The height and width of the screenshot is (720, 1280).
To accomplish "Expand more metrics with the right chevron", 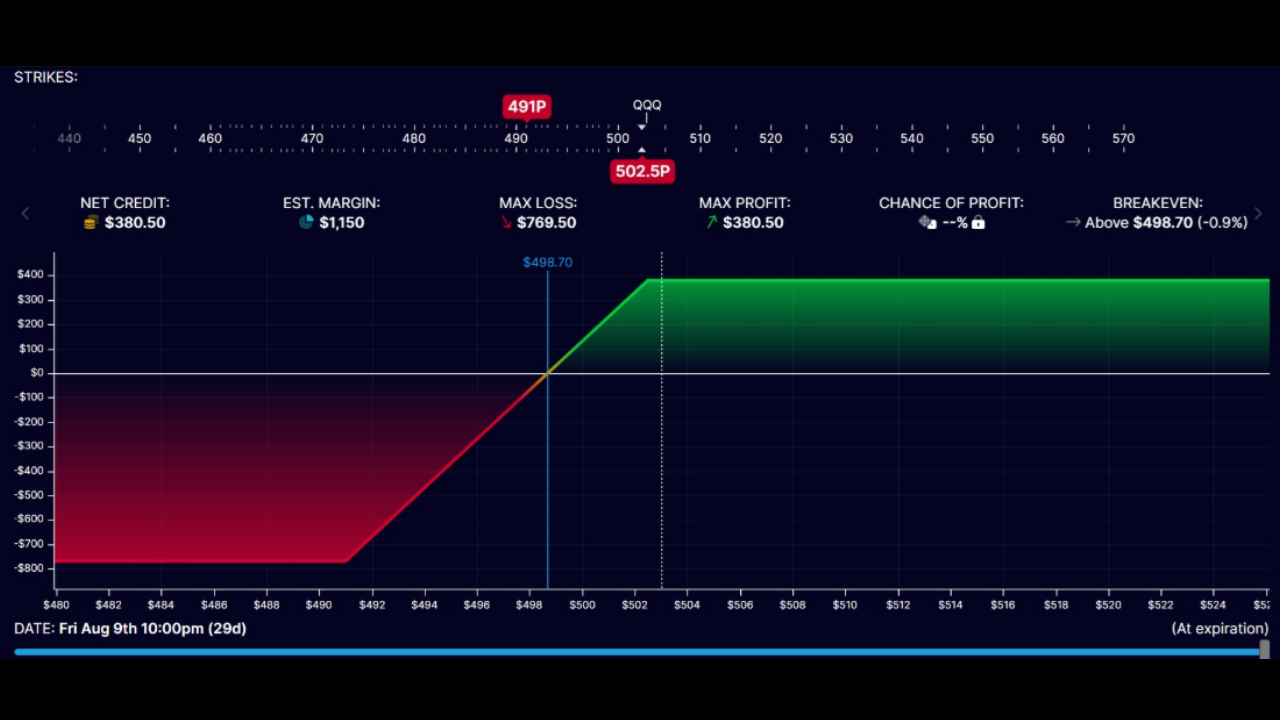I will pos(1258,213).
